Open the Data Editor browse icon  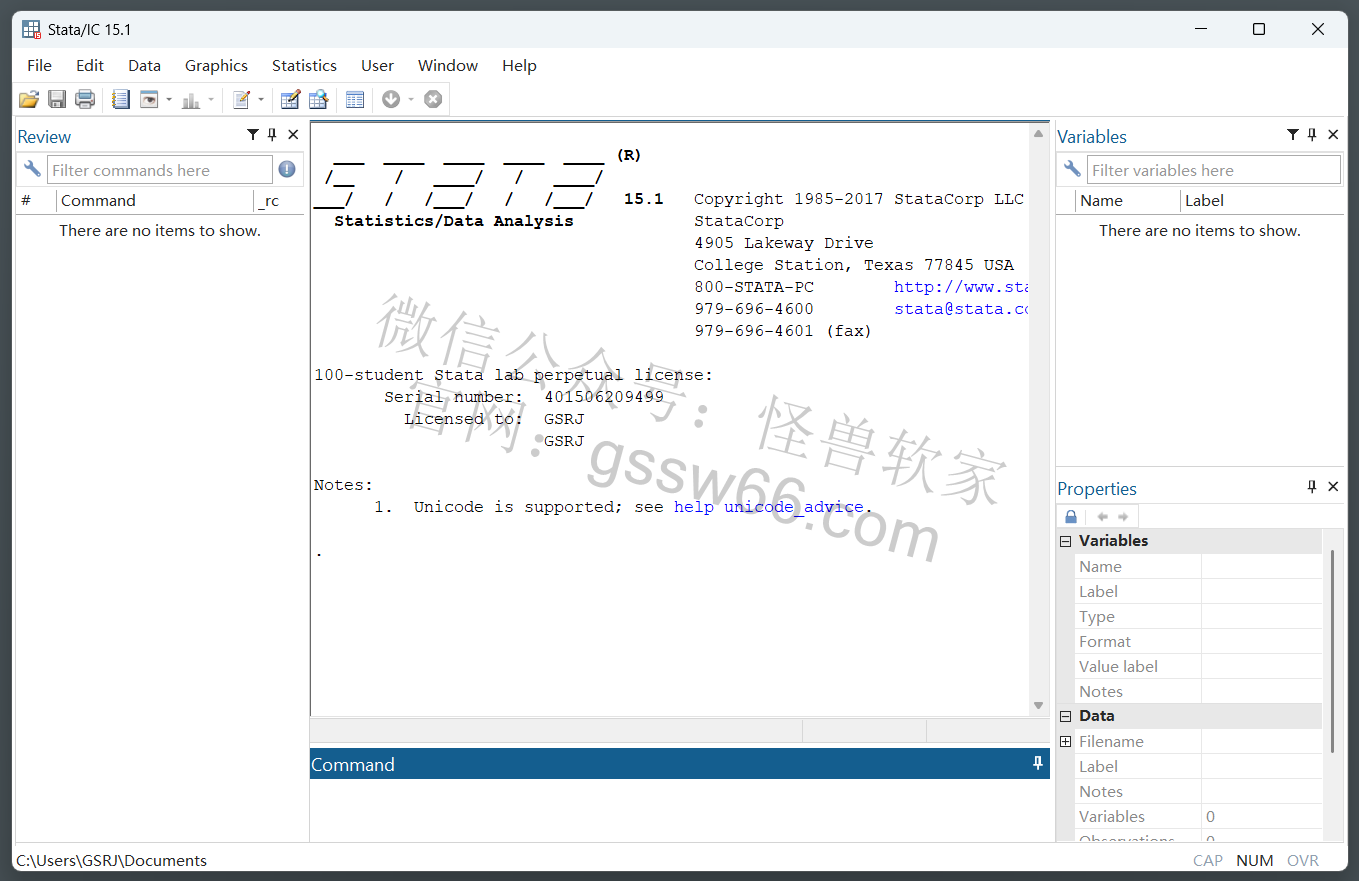(319, 99)
